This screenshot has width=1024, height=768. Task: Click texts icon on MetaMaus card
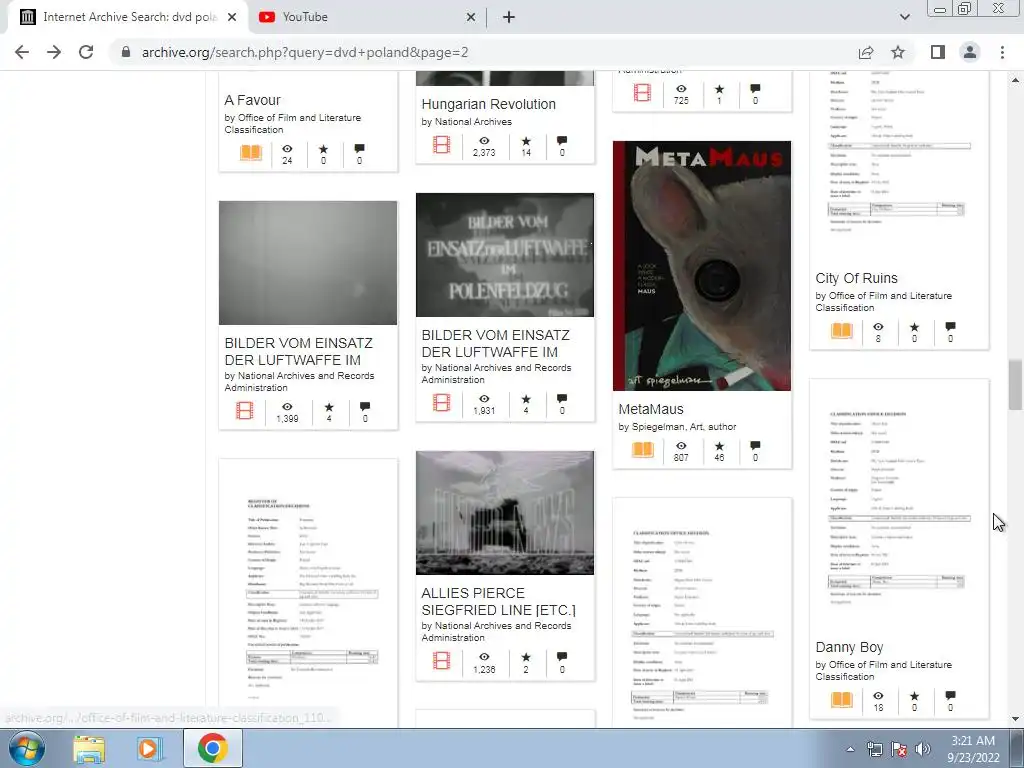(x=643, y=449)
